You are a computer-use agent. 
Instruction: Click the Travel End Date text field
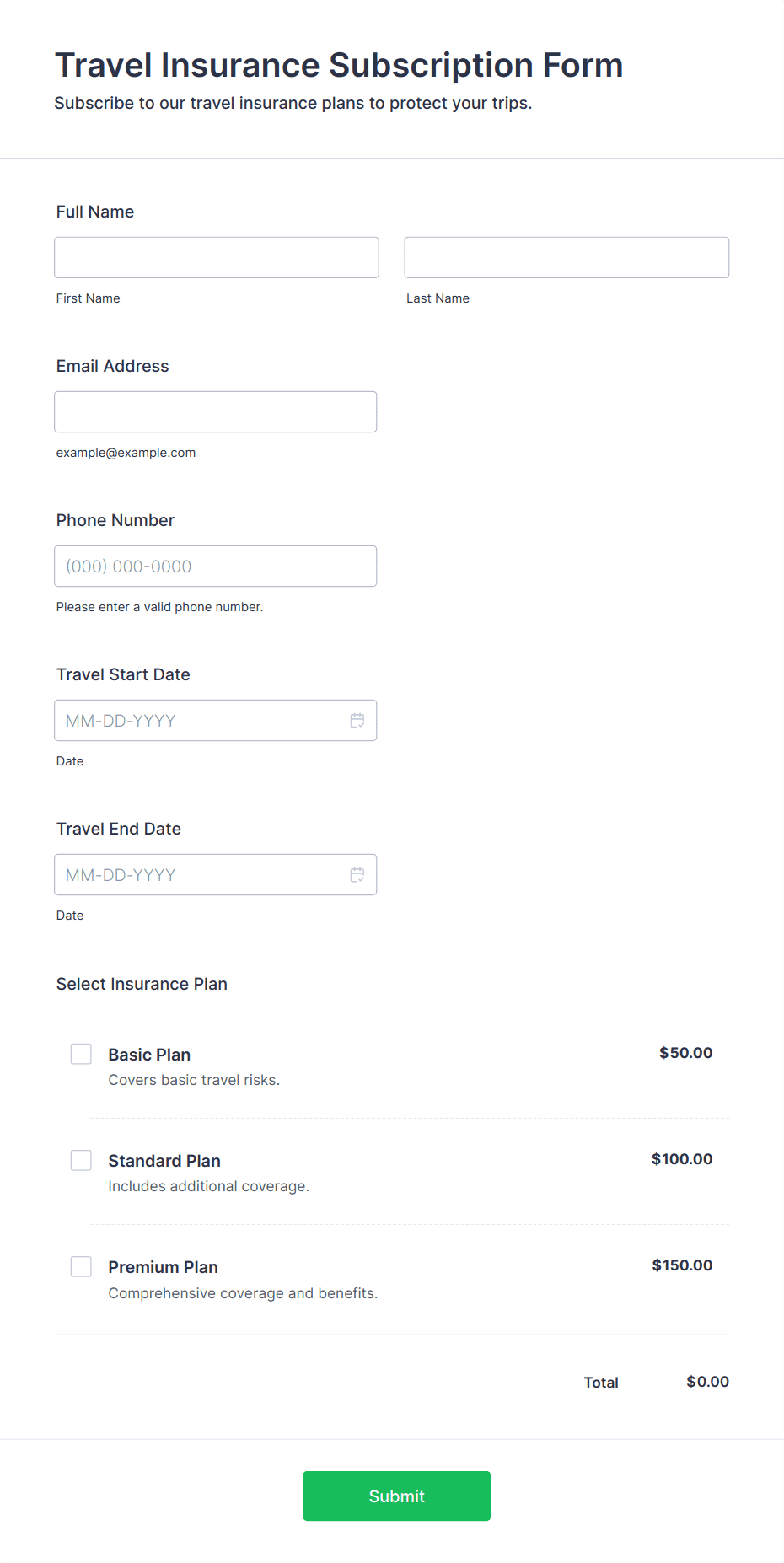216,874
